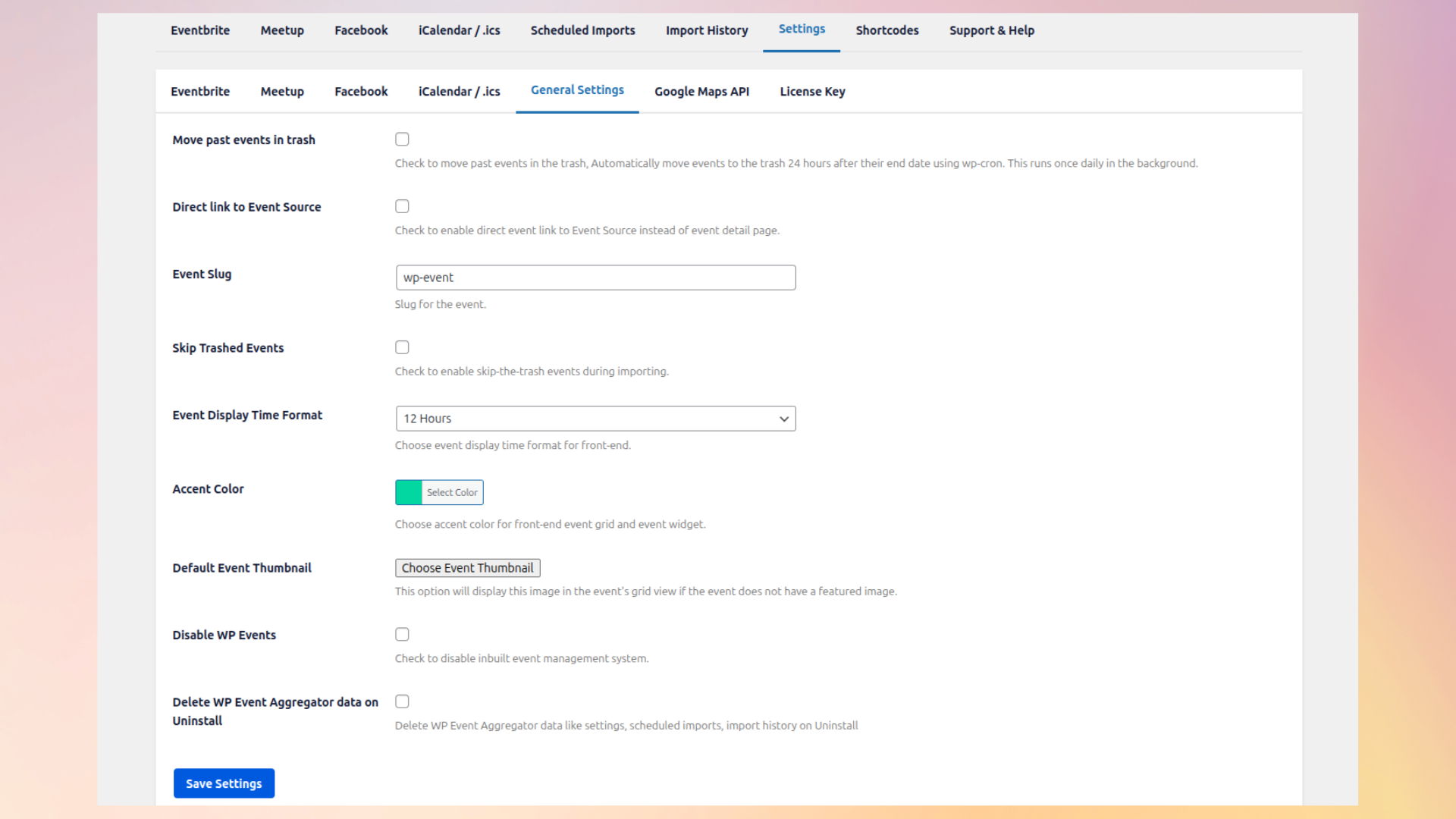Image resolution: width=1456 pixels, height=819 pixels.
Task: View the Import History page
Action: click(707, 30)
